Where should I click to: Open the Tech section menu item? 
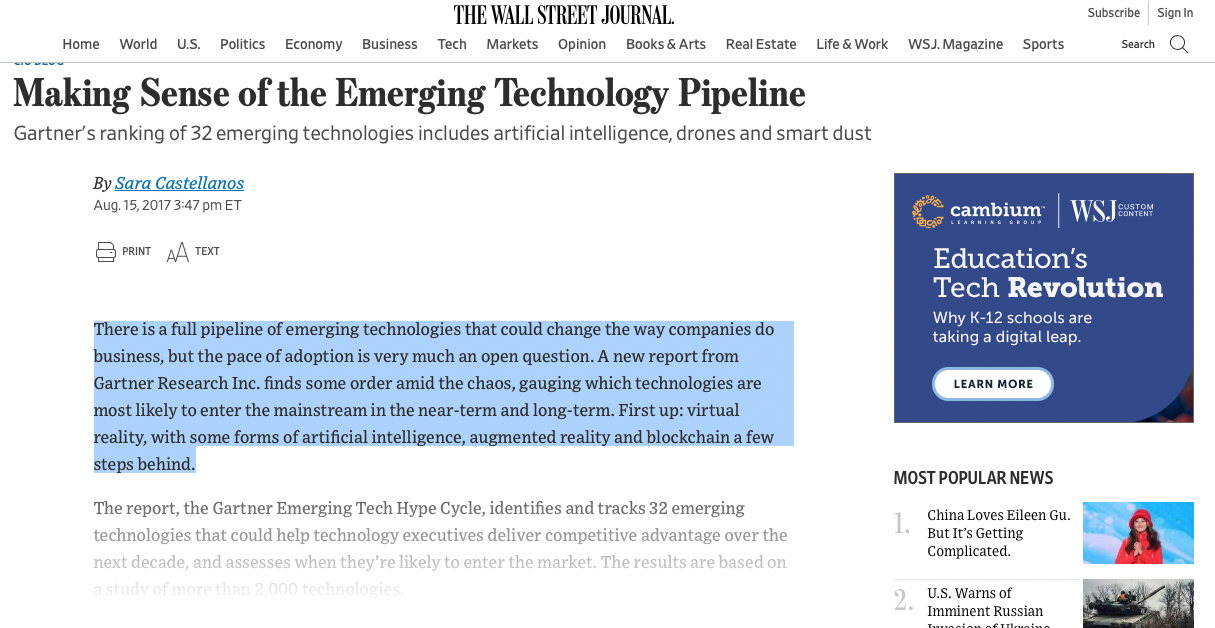click(452, 44)
